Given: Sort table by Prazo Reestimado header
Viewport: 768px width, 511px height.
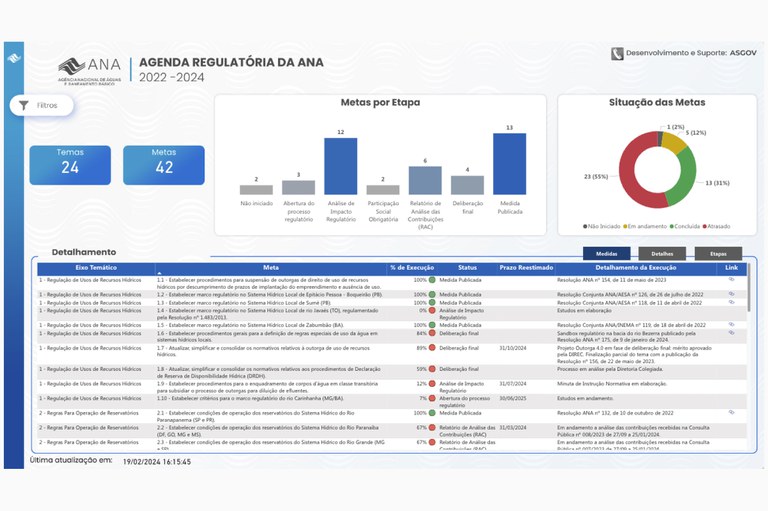Looking at the screenshot, I should tap(527, 267).
